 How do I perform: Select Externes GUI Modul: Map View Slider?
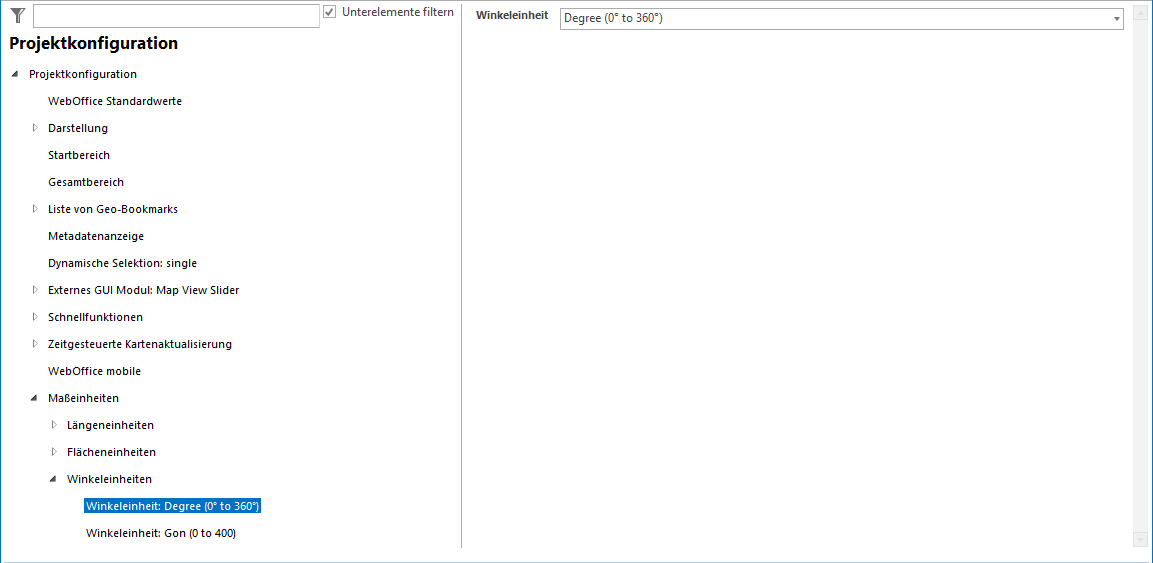tap(143, 290)
